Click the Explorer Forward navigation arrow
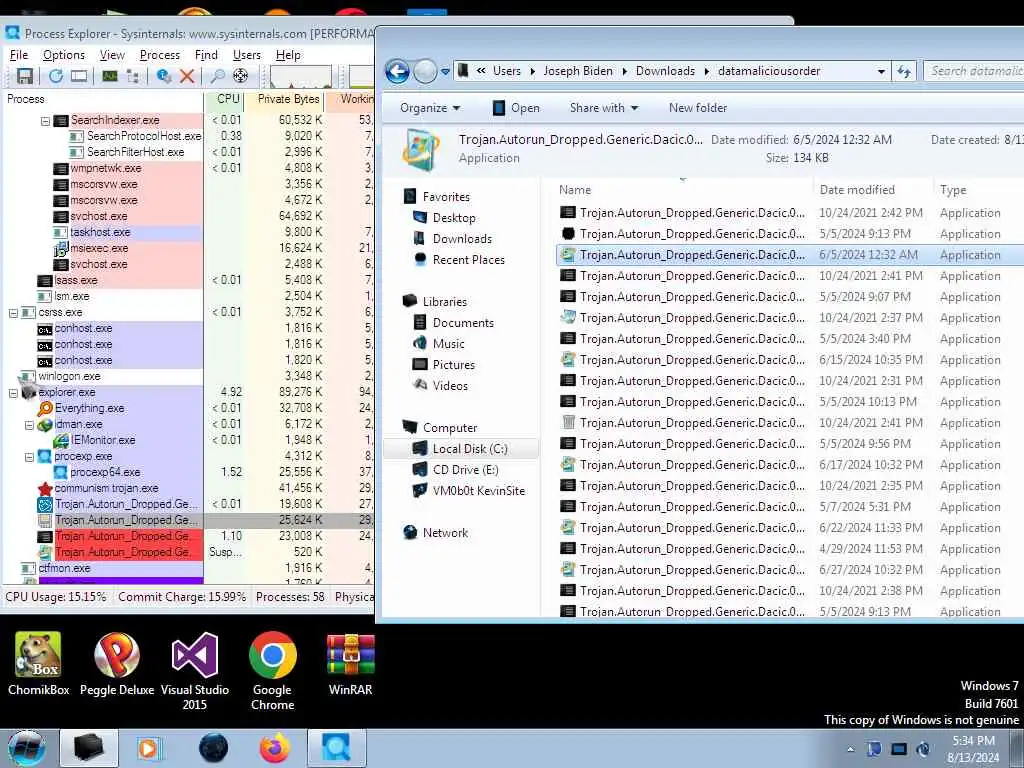The image size is (1024, 768). [x=425, y=71]
